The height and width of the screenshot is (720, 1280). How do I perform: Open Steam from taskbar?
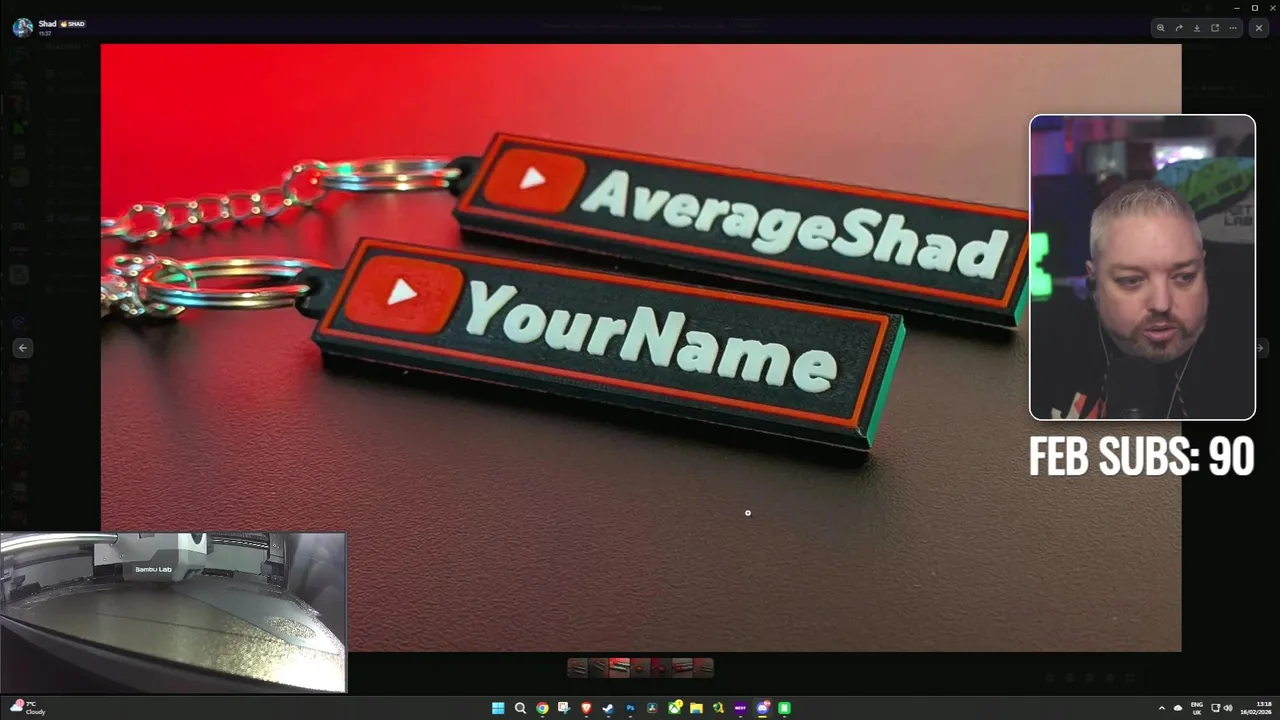point(608,708)
